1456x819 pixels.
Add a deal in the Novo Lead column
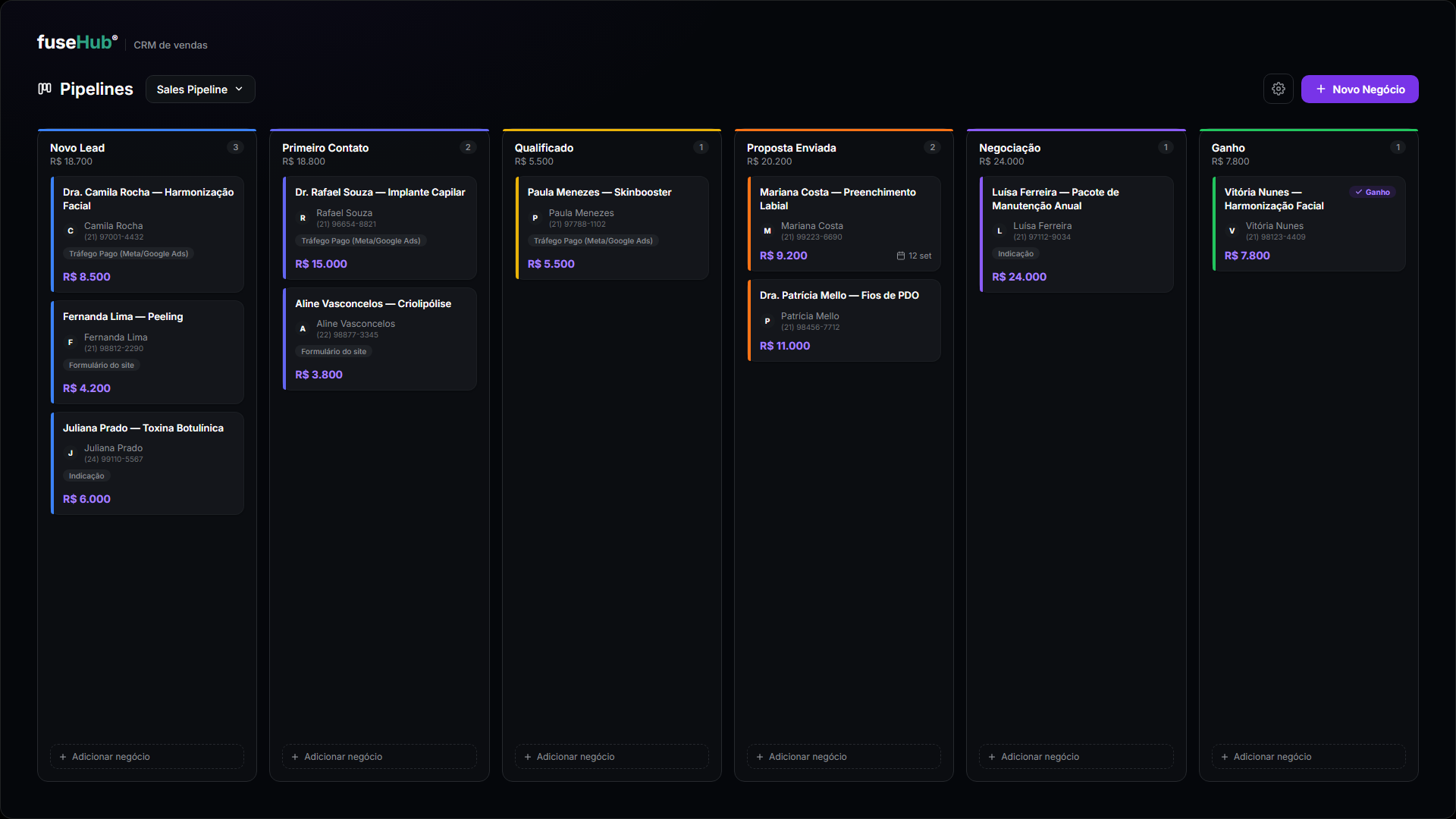pos(147,756)
